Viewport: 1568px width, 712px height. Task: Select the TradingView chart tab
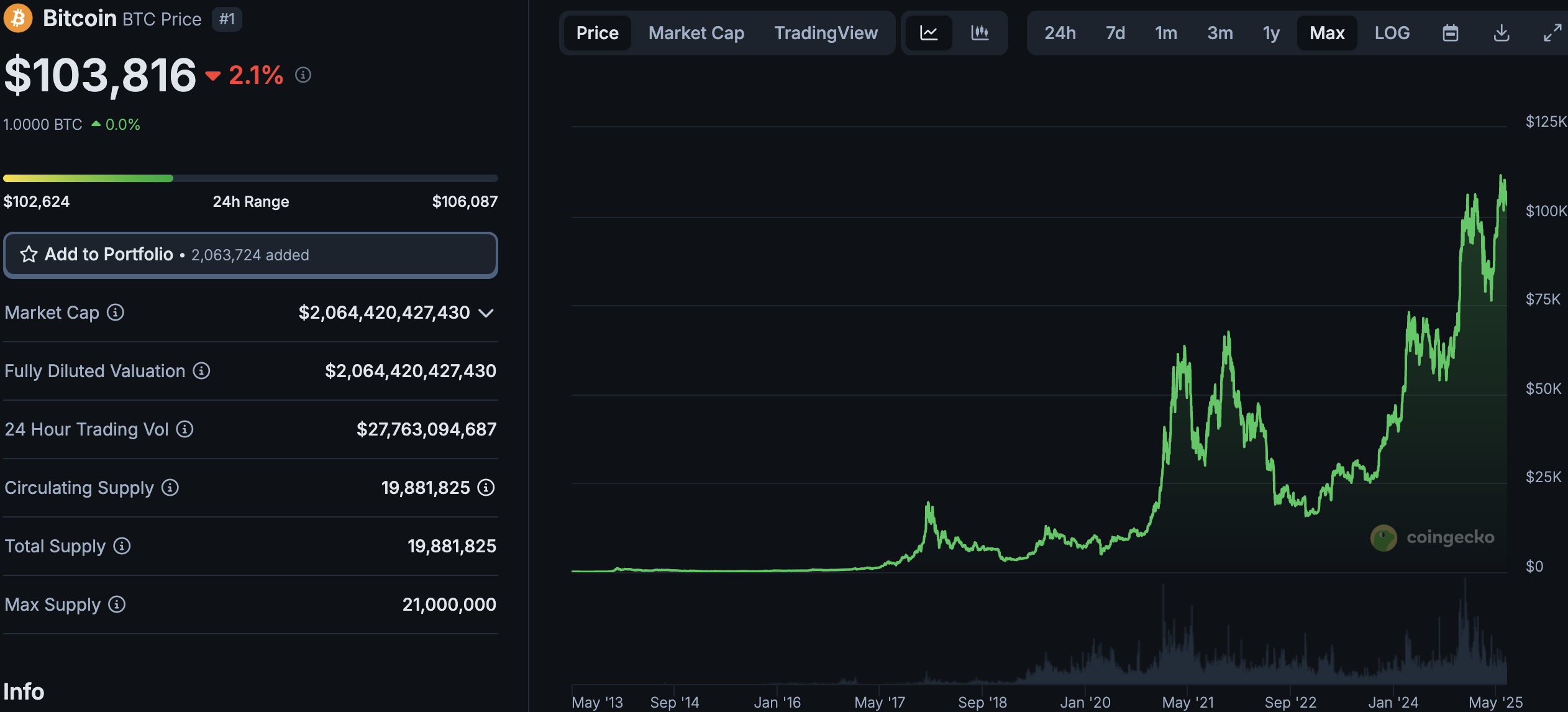point(826,33)
